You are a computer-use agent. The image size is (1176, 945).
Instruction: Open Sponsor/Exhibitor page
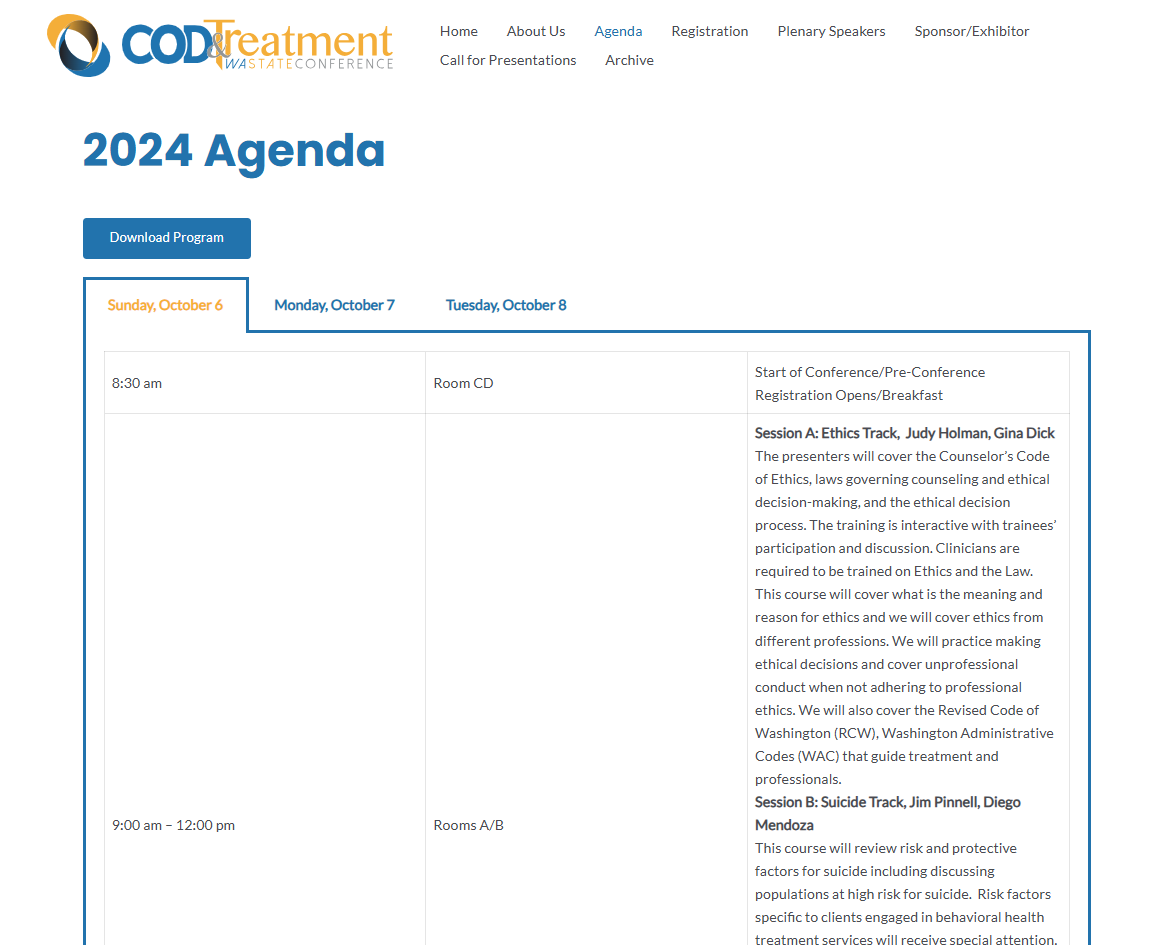[x=971, y=31]
